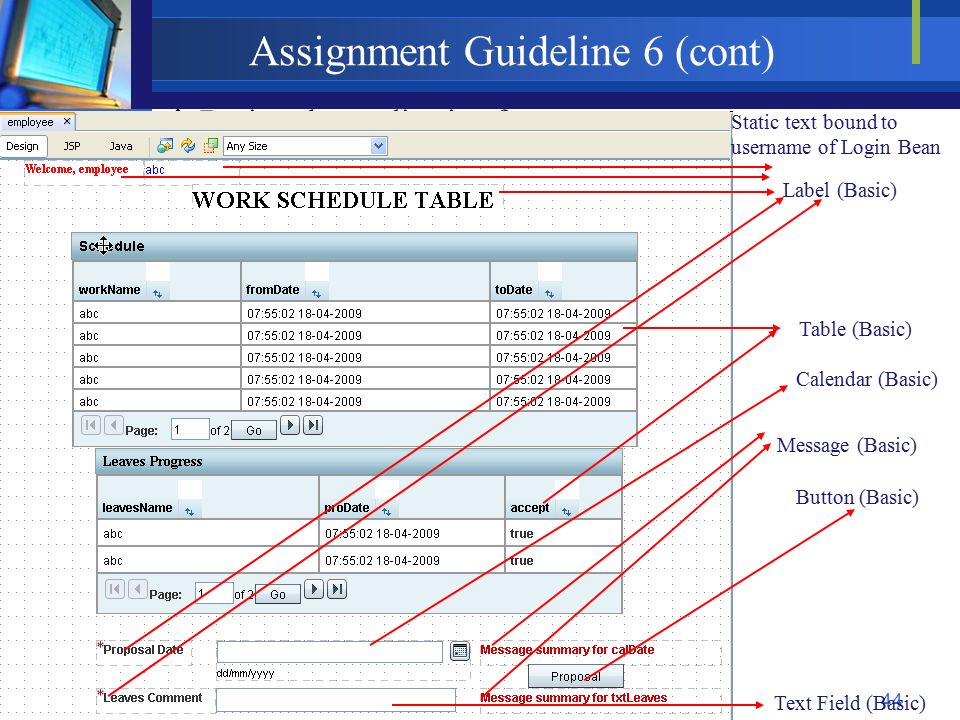This screenshot has height=720, width=960.
Task: Click Schedule table page number field
Action: pyautogui.click(x=190, y=430)
